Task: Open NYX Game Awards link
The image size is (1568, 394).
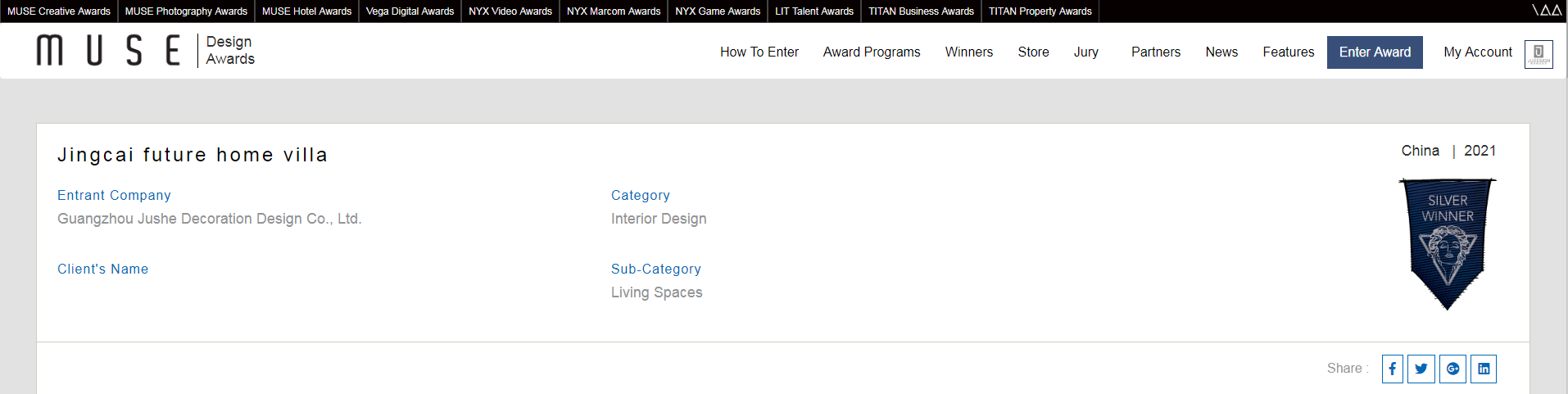Action: tap(717, 11)
